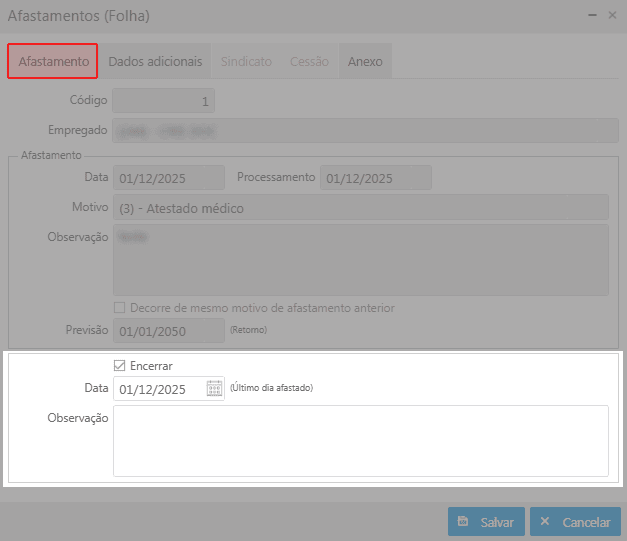Close the Afastamentos (Folha) dialog
The height and width of the screenshot is (541, 627).
pos(612,15)
